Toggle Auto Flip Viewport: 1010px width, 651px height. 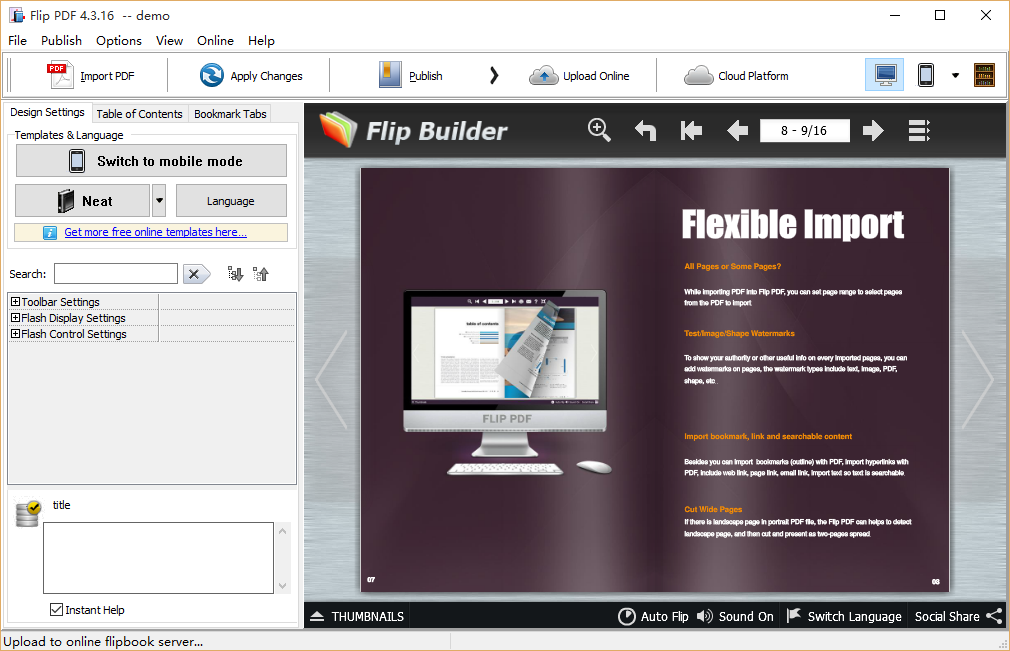653,616
